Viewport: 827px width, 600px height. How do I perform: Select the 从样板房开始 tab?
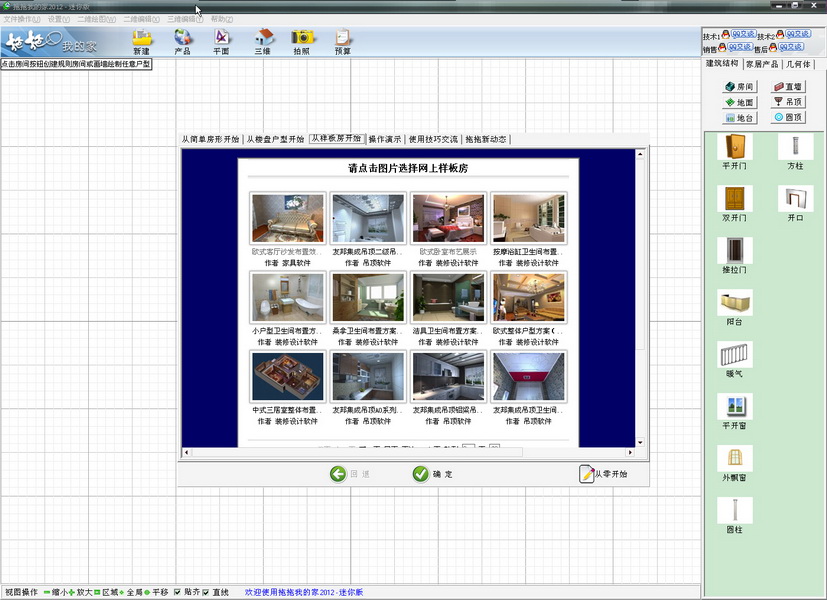(336, 139)
